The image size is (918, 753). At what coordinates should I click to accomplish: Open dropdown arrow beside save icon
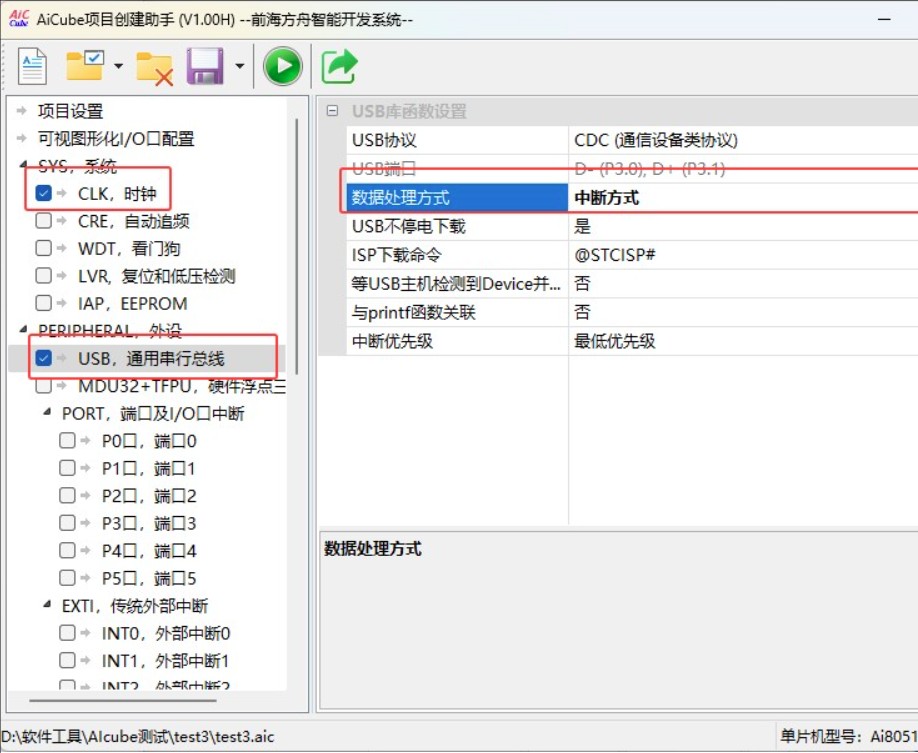pyautogui.click(x=239, y=66)
